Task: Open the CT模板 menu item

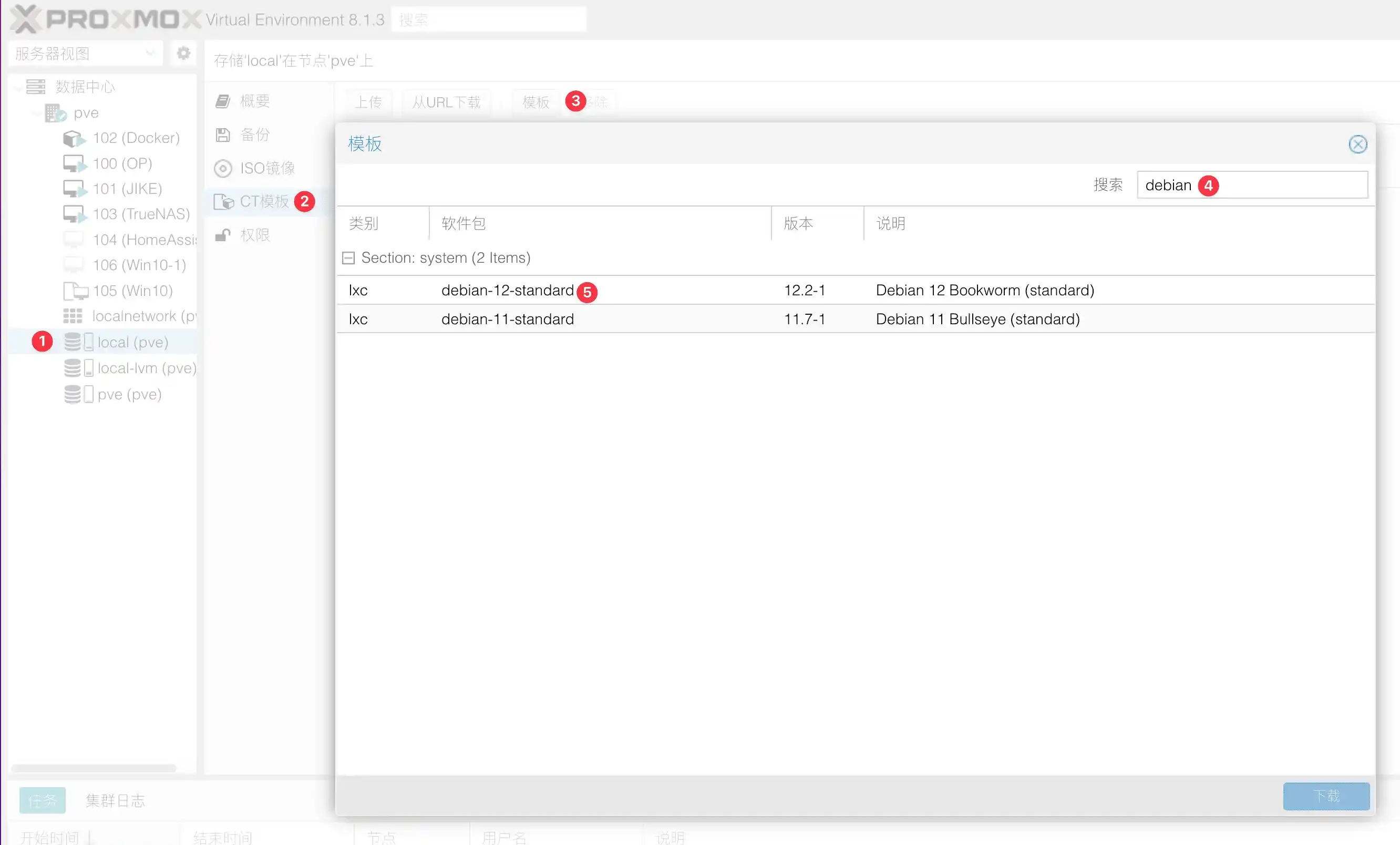Action: (x=264, y=201)
